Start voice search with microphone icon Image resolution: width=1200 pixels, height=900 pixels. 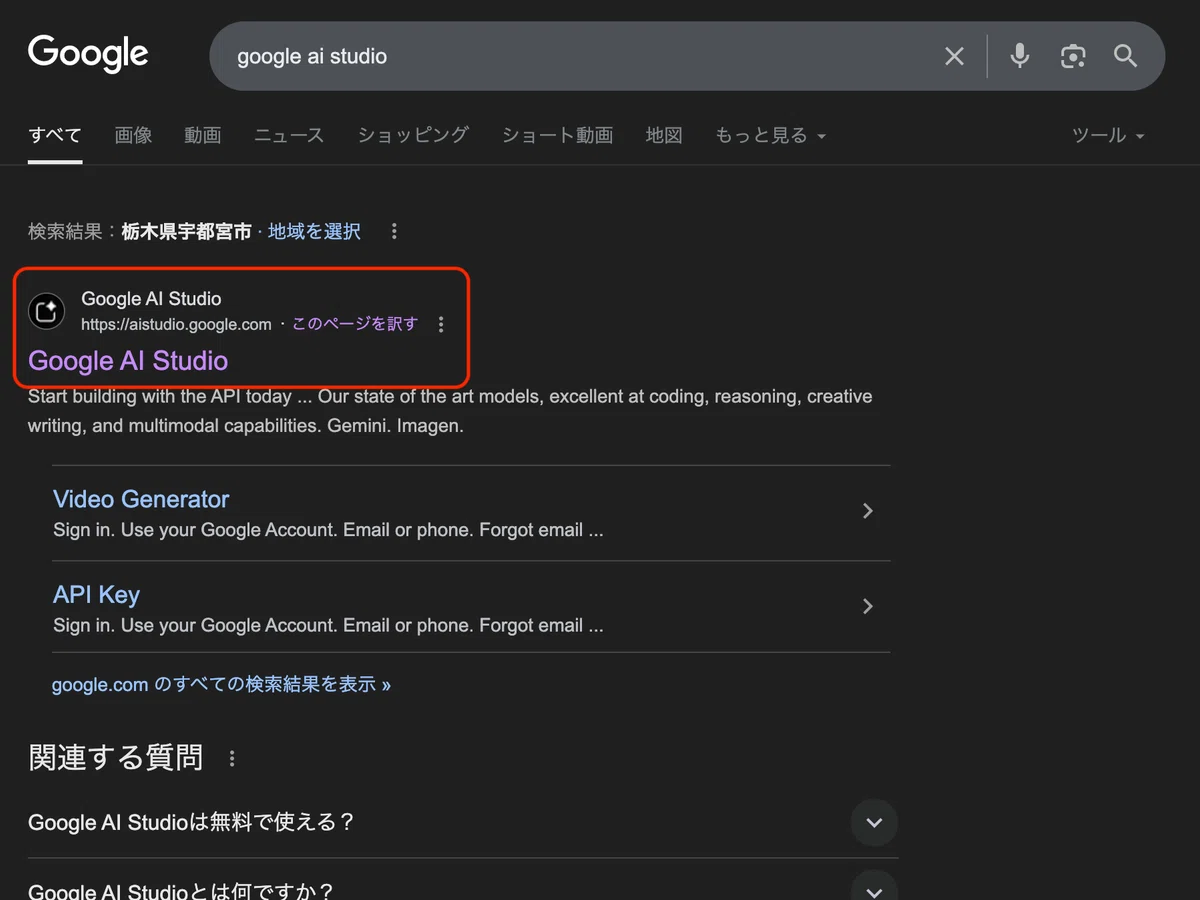click(1019, 56)
